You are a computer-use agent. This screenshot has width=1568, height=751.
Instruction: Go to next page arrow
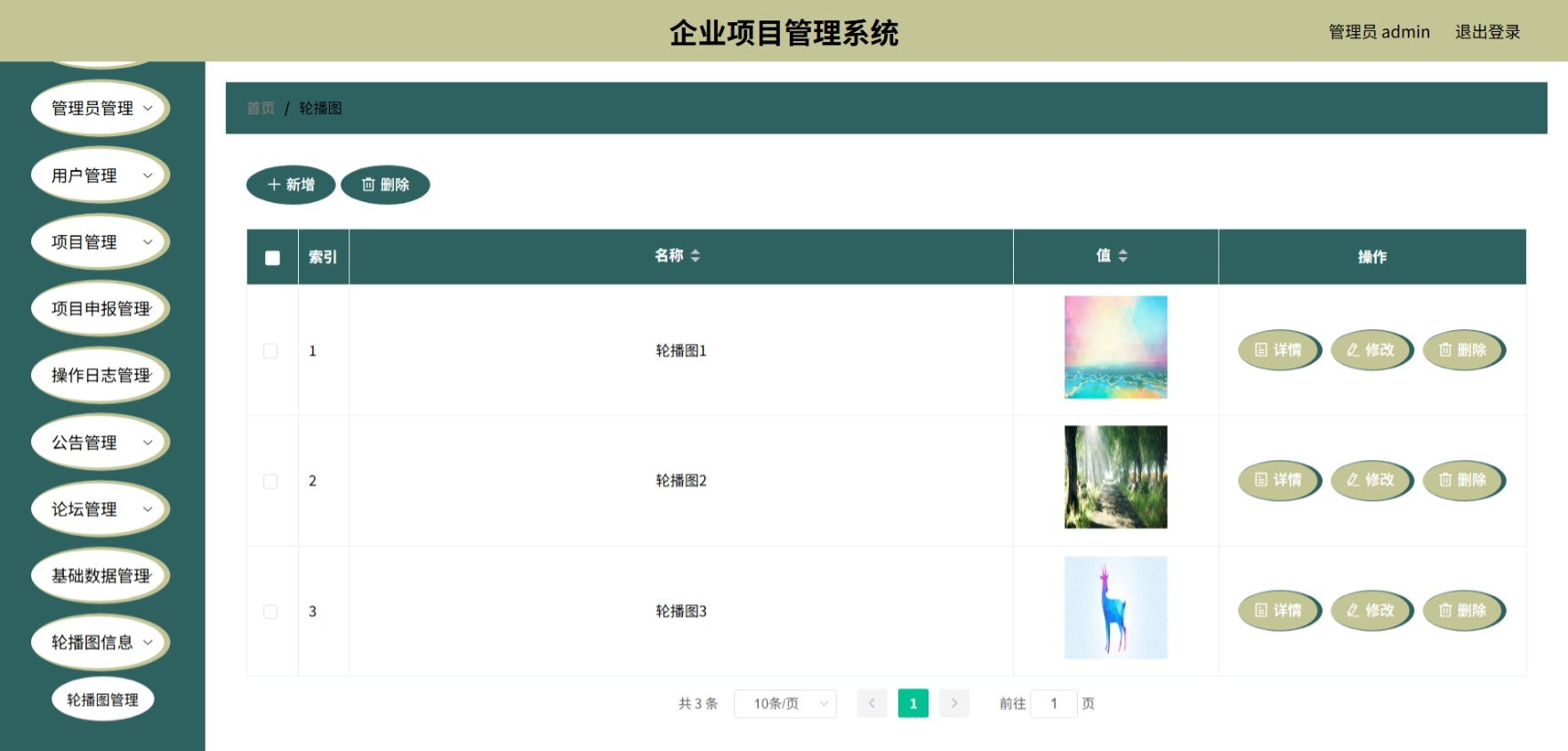pos(954,704)
